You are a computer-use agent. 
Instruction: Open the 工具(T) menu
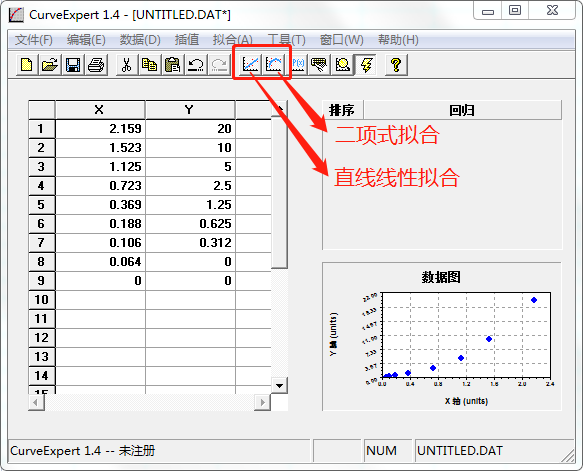pyautogui.click(x=286, y=39)
